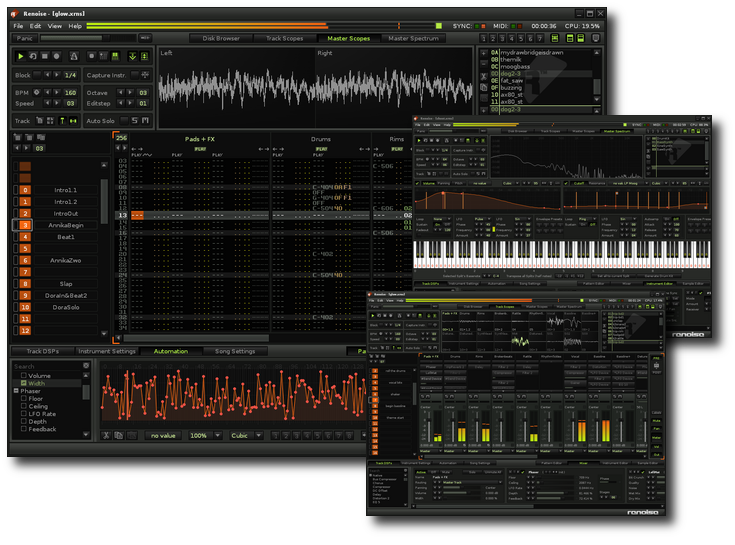Switch to the Disk Browser tab
The width and height of the screenshot is (735, 545).
221,38
